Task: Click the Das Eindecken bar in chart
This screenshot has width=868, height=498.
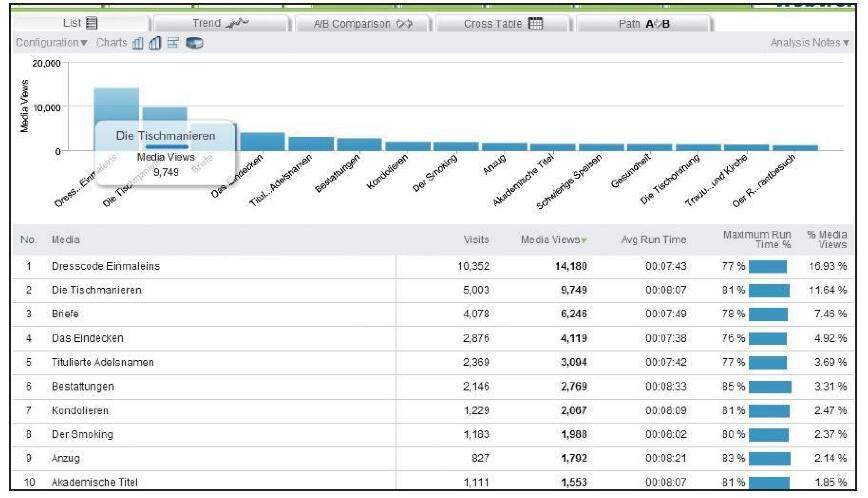Action: pos(262,141)
